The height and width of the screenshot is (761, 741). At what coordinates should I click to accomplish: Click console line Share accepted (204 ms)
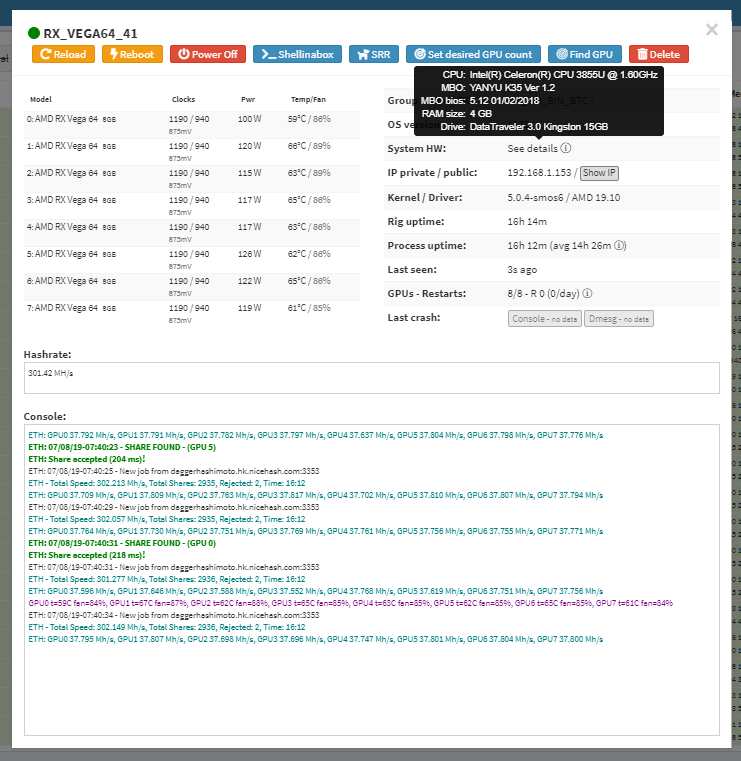click(87, 459)
